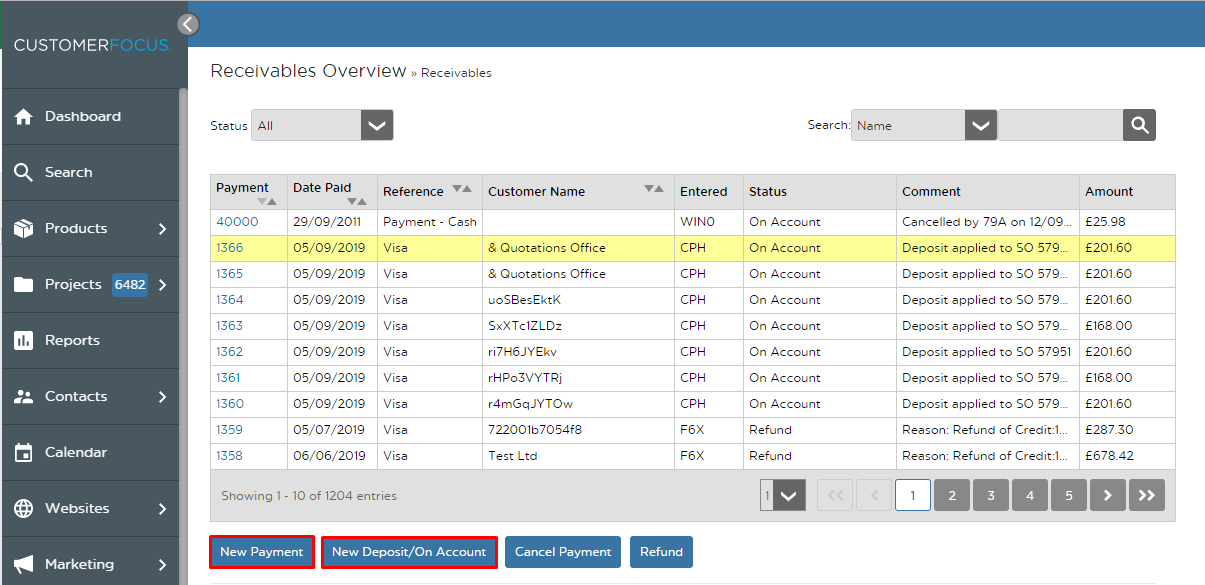Open payment 1359 link
Image resolution: width=1205 pixels, height=585 pixels.
click(x=229, y=430)
